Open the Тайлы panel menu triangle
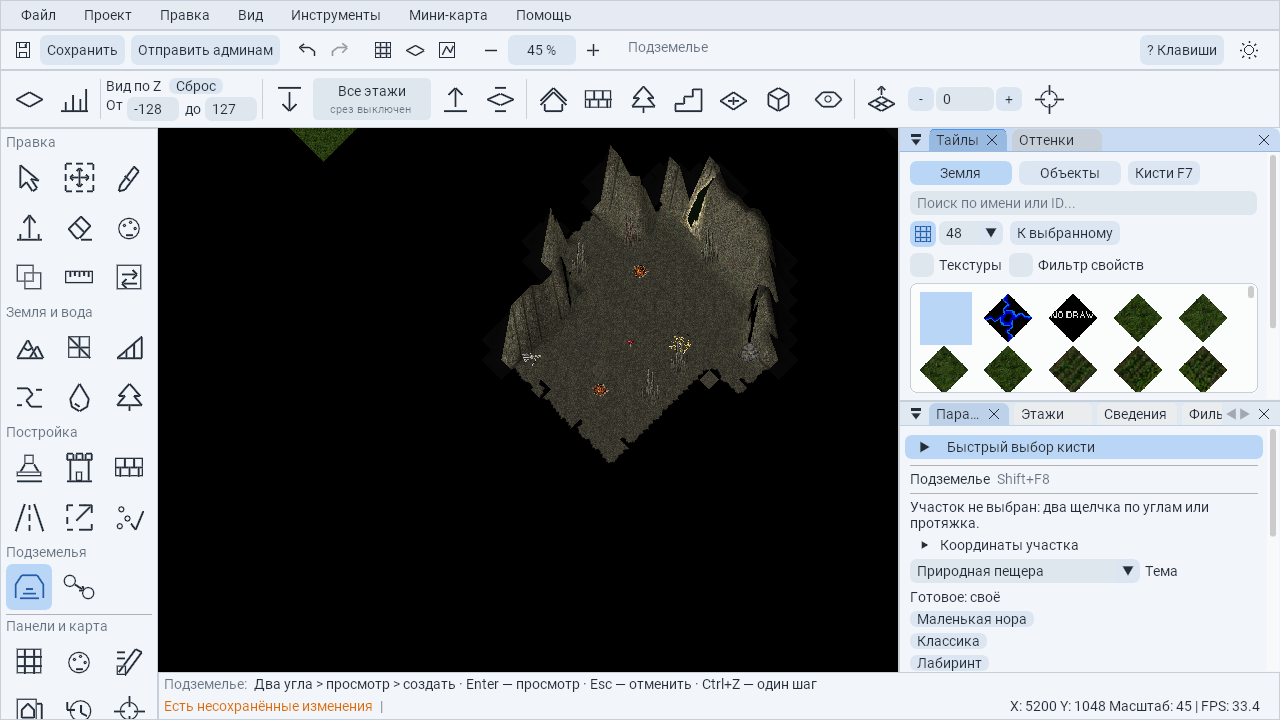 pos(916,140)
